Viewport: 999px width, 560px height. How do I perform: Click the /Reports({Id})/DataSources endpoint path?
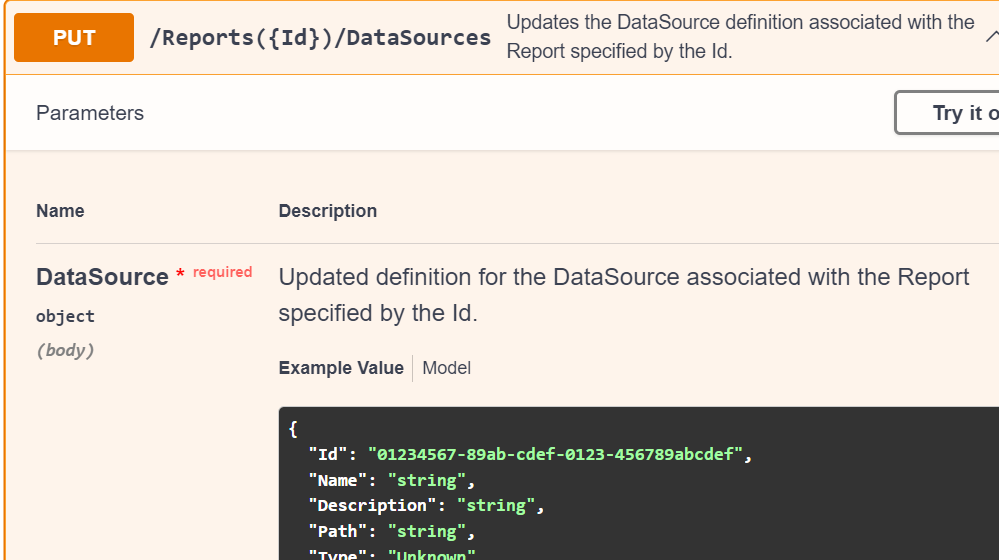[x=320, y=38]
